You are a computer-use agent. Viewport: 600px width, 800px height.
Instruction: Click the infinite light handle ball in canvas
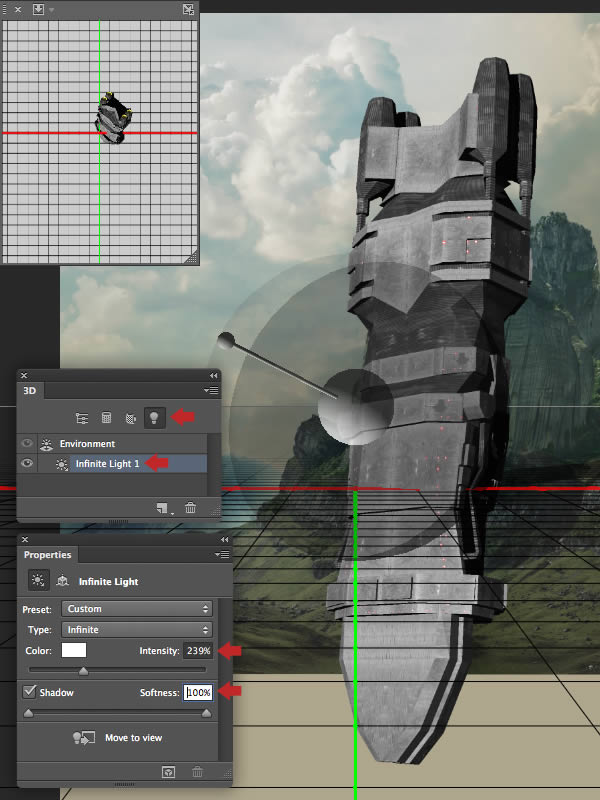coord(226,340)
